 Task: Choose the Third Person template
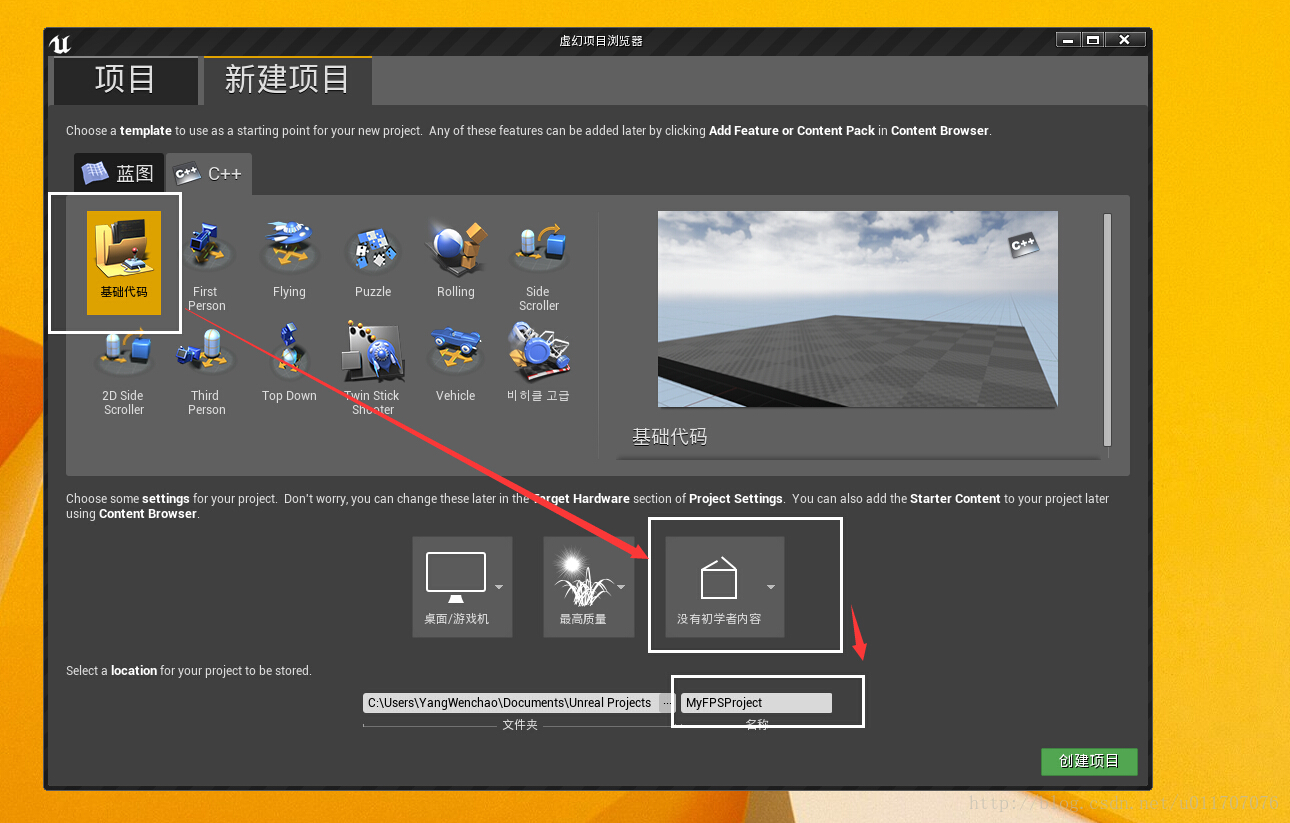click(x=206, y=370)
